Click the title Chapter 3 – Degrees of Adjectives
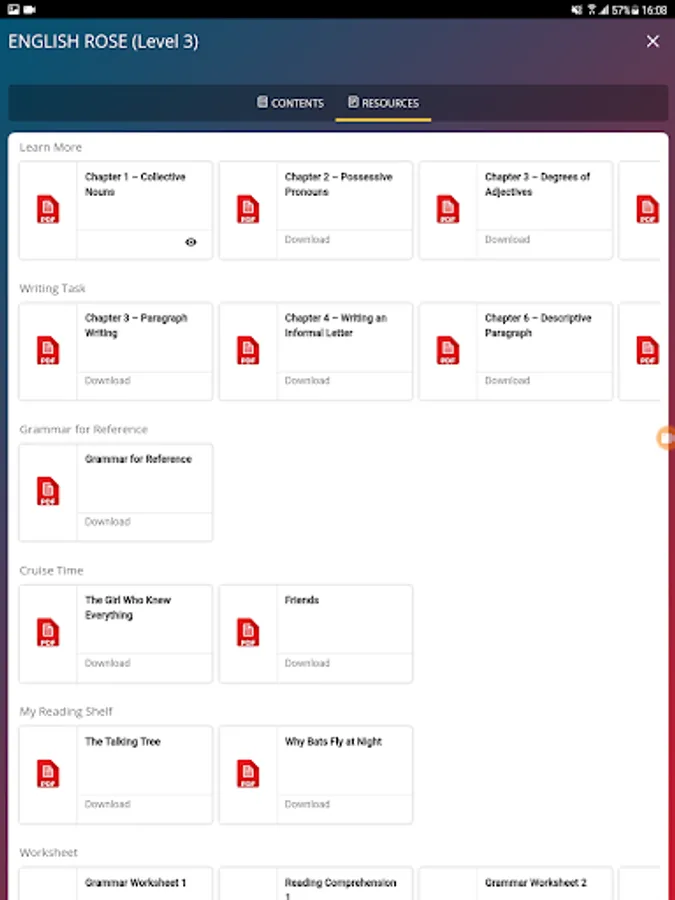 (x=537, y=184)
